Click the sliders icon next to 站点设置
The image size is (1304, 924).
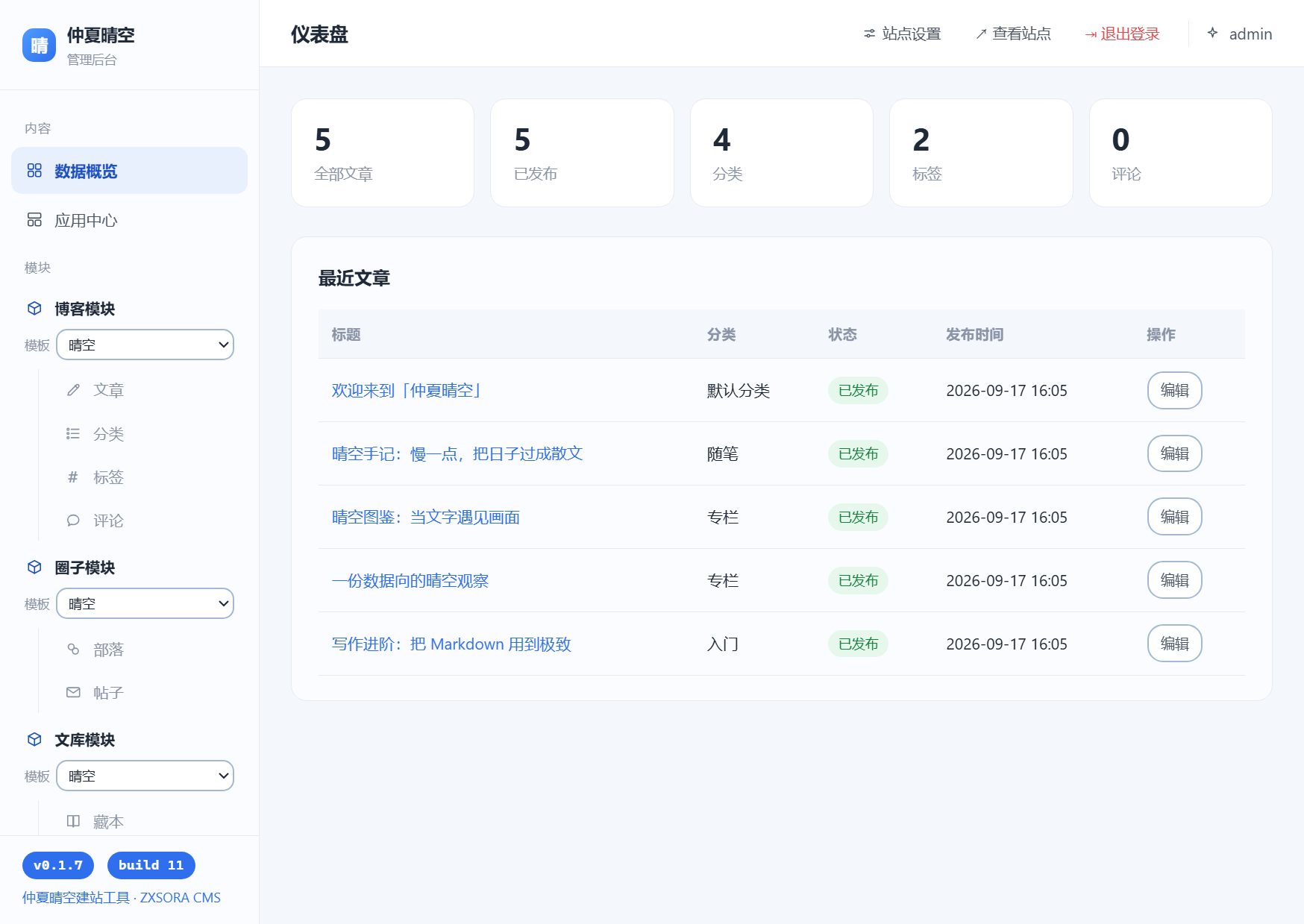(x=869, y=34)
